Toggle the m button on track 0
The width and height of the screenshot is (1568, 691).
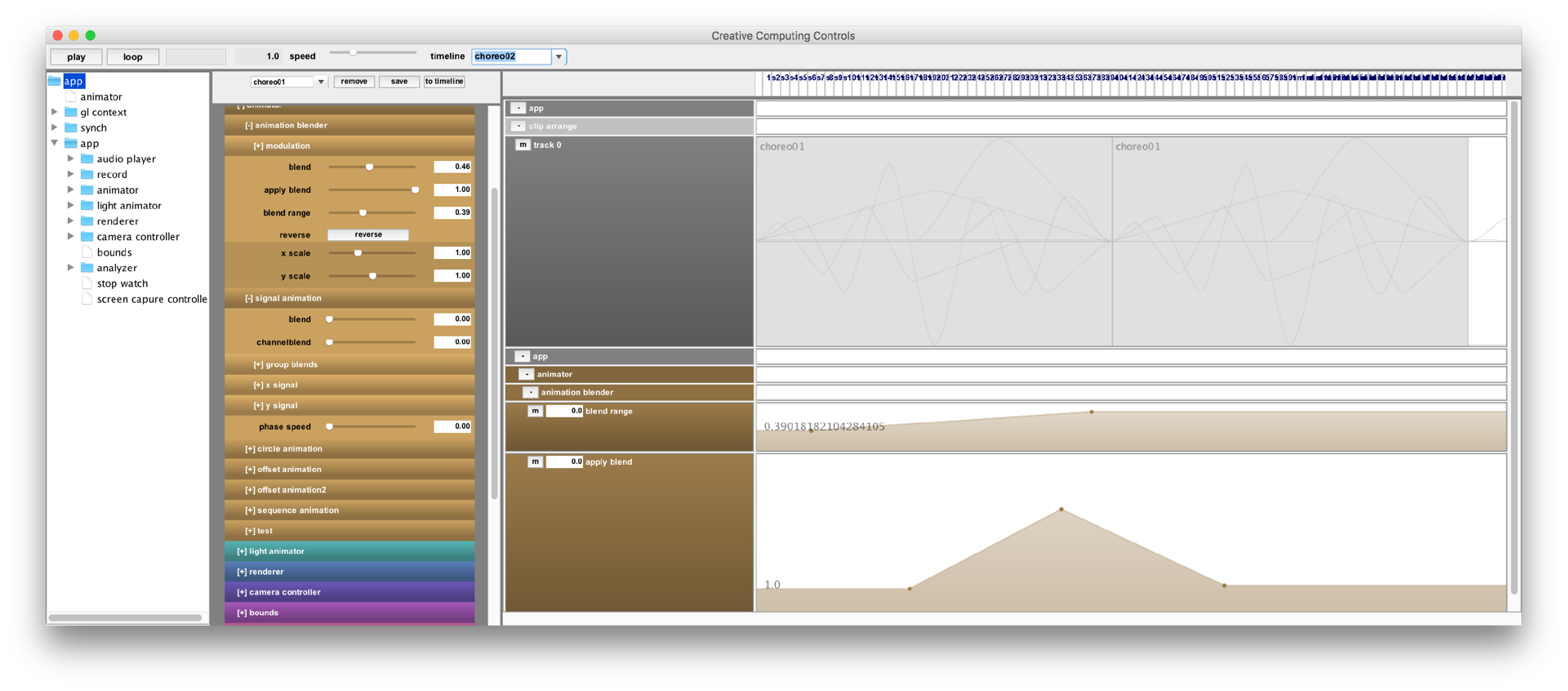tap(523, 145)
